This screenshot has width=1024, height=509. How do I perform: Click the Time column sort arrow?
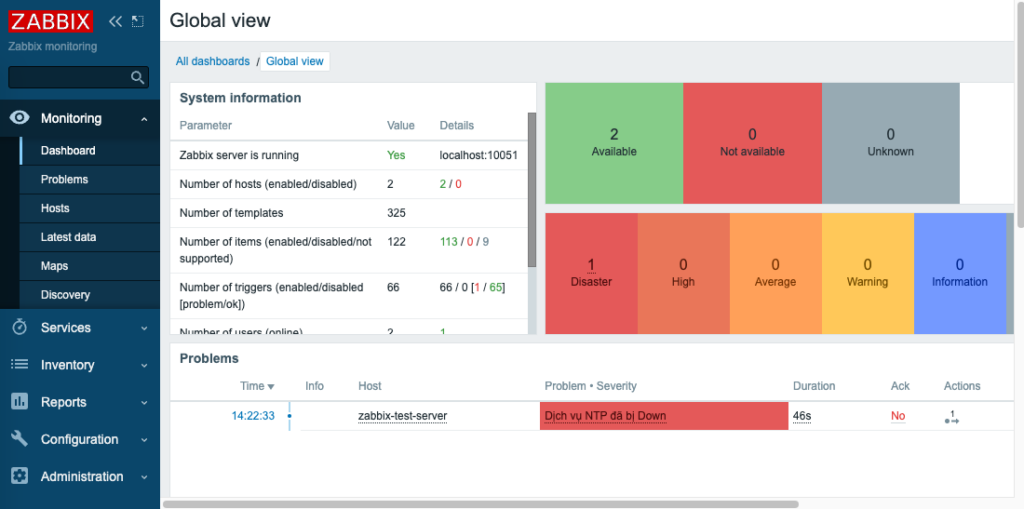click(271, 387)
